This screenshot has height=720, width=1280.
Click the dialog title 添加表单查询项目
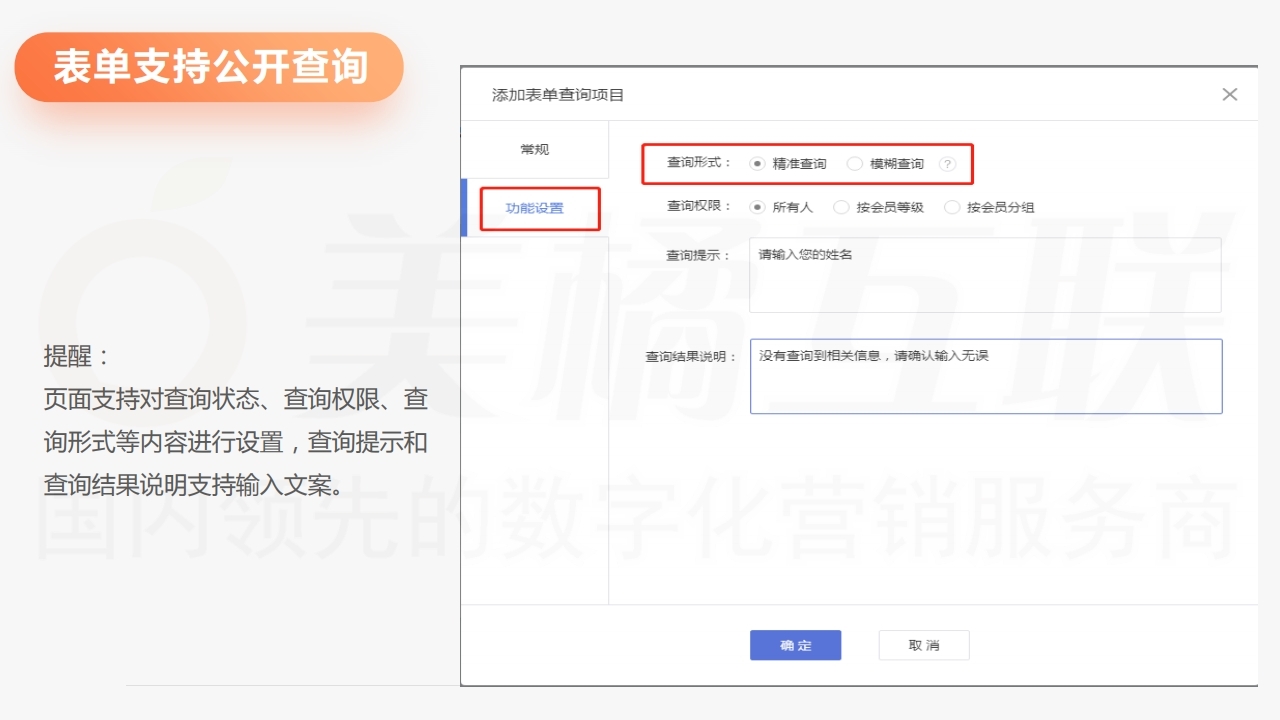(558, 95)
